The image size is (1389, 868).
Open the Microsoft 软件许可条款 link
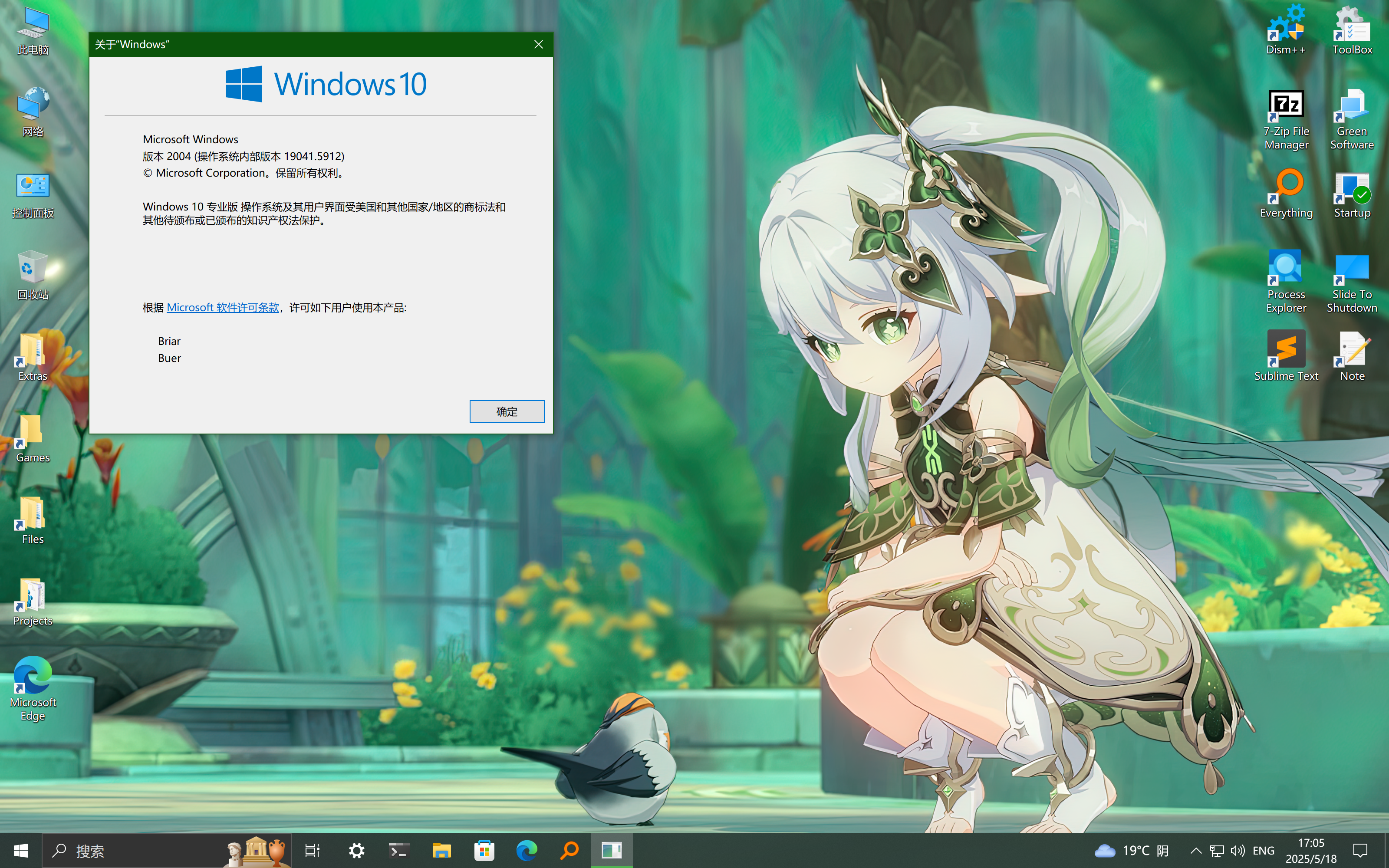pyautogui.click(x=223, y=308)
